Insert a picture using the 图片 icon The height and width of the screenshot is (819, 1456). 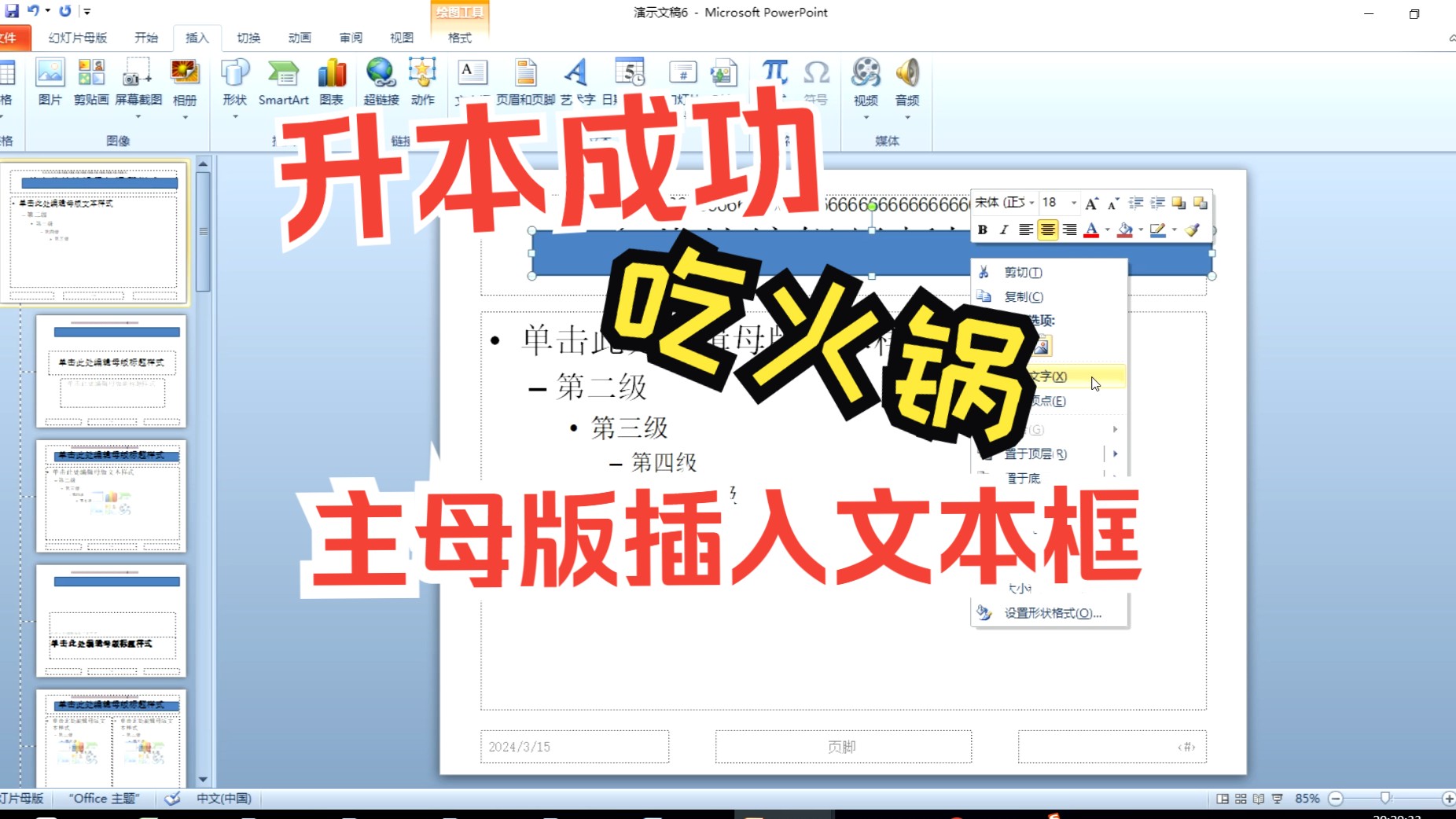[x=50, y=83]
